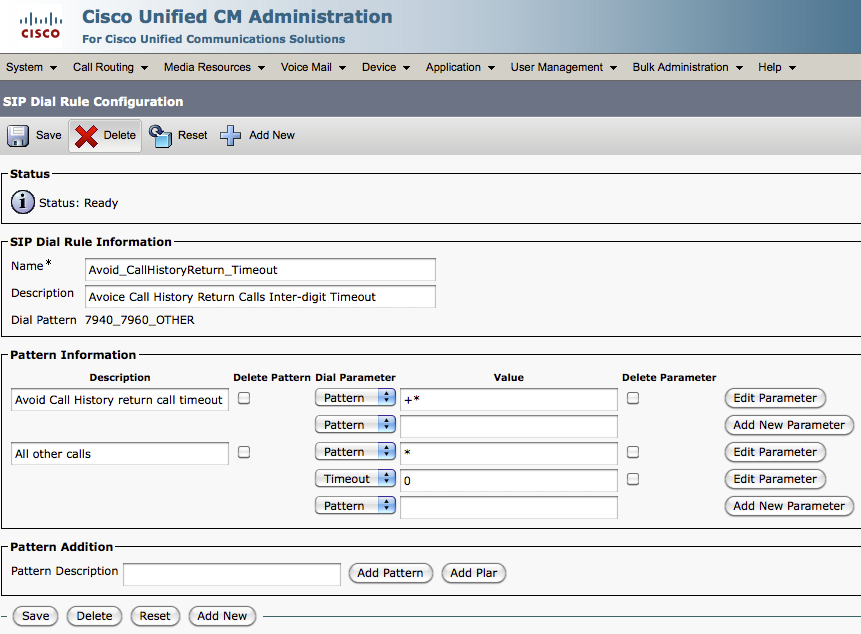Click the Timeout value field containing 0

click(x=509, y=480)
